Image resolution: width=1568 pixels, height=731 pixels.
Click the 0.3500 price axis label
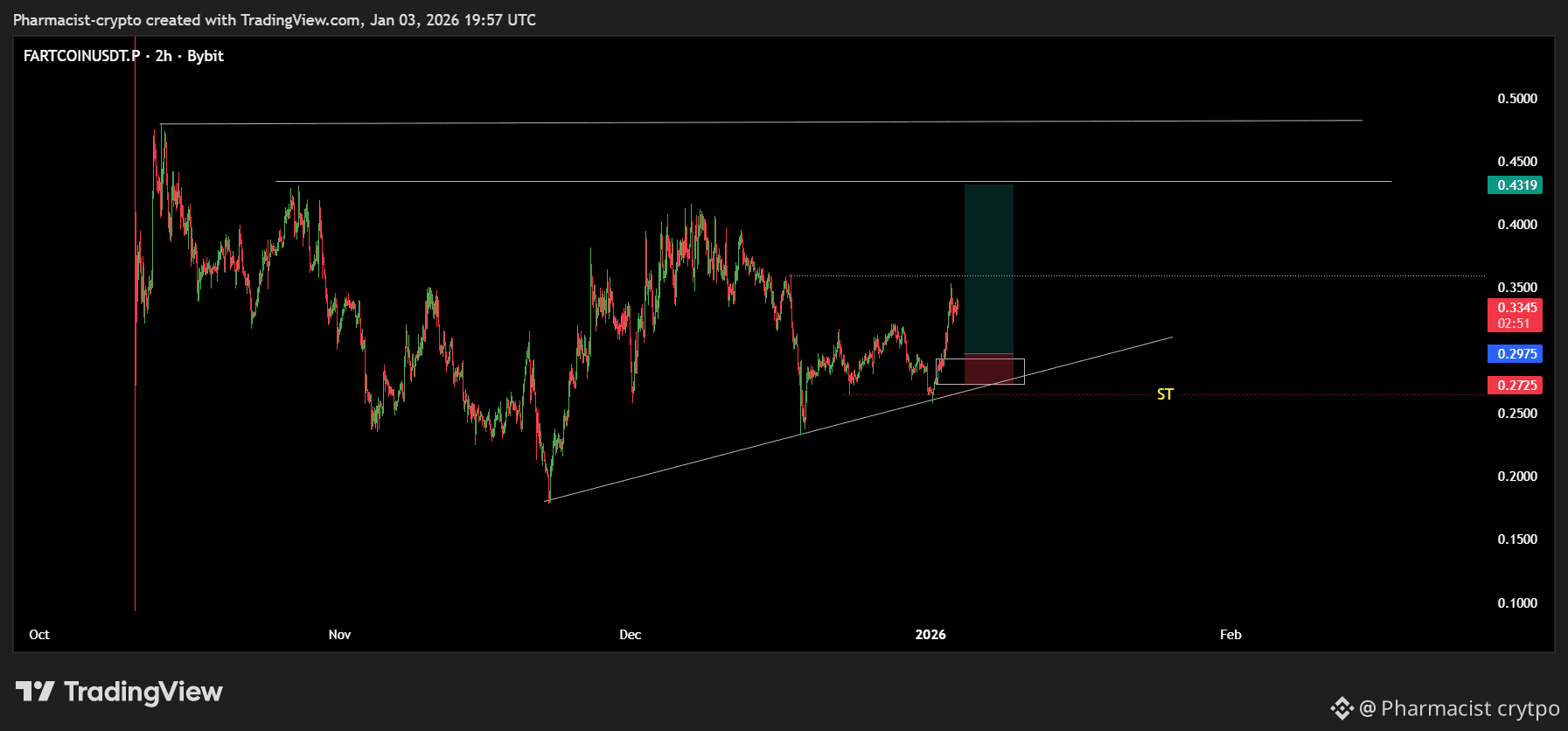click(x=1517, y=288)
